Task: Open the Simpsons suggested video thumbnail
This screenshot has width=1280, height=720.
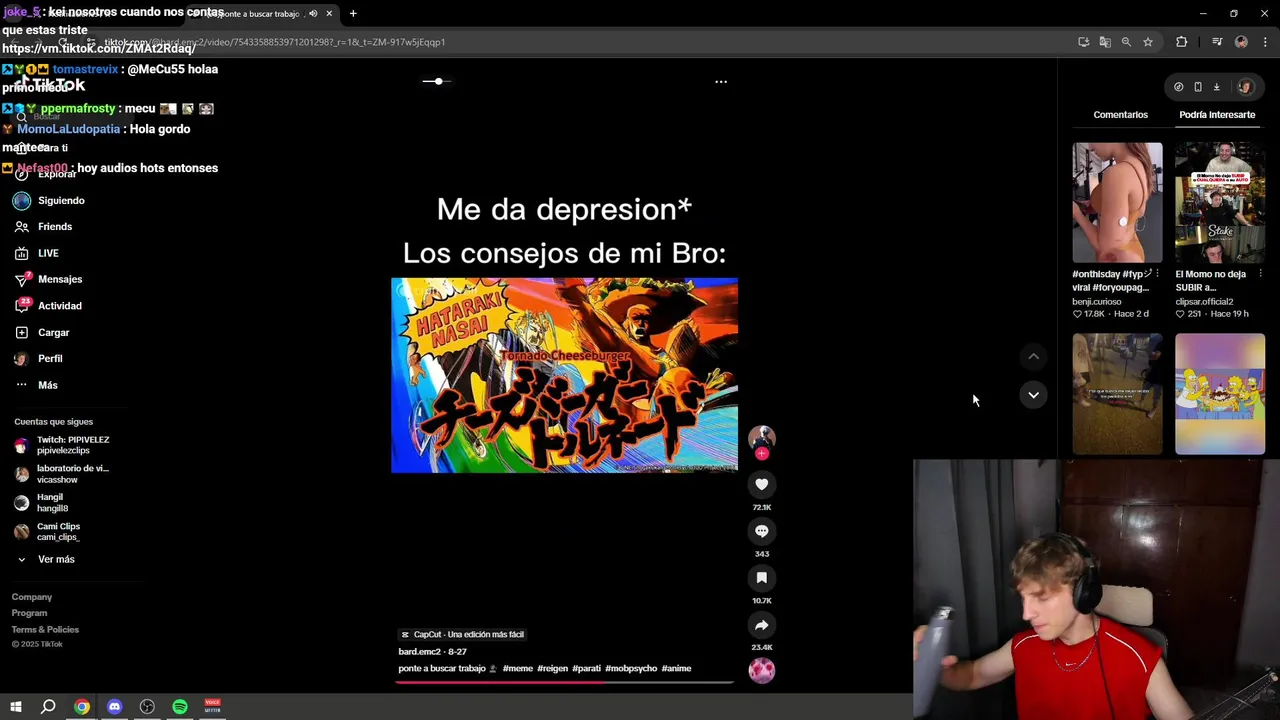Action: [1220, 394]
